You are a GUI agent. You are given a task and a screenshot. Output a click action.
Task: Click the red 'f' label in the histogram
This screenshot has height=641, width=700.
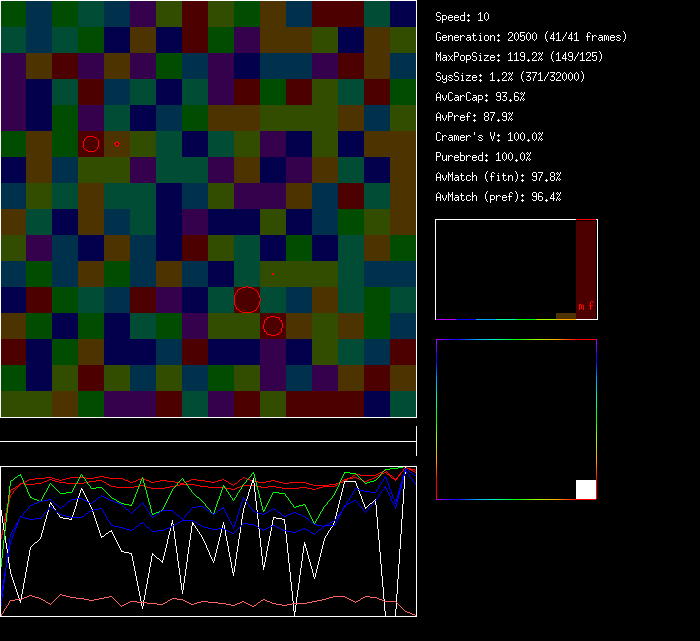[591, 305]
